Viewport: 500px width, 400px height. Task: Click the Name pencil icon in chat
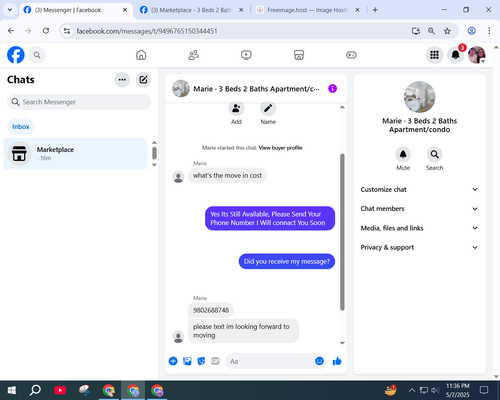(x=268, y=108)
